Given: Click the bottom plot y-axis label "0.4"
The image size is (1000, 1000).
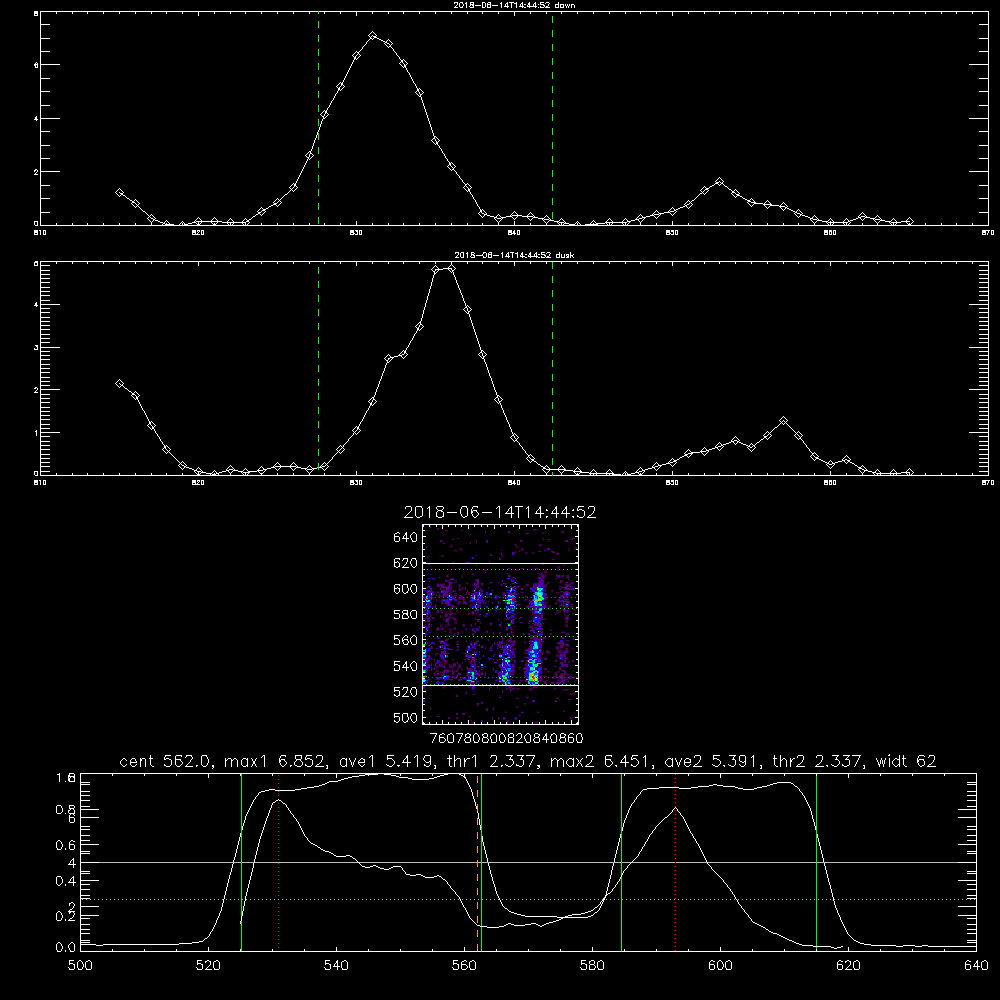Looking at the screenshot, I should point(65,881).
